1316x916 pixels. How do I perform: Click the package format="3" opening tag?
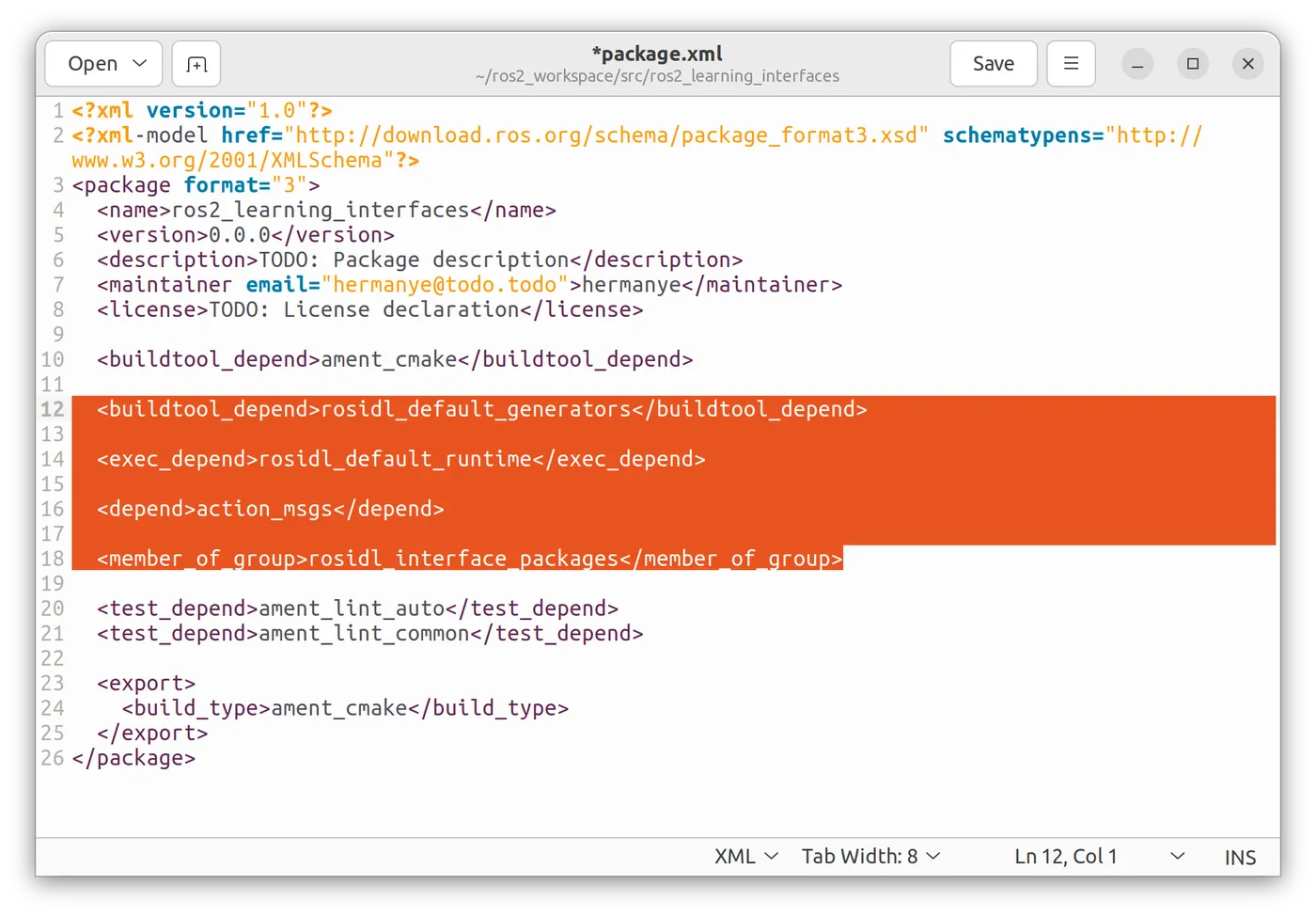click(196, 185)
